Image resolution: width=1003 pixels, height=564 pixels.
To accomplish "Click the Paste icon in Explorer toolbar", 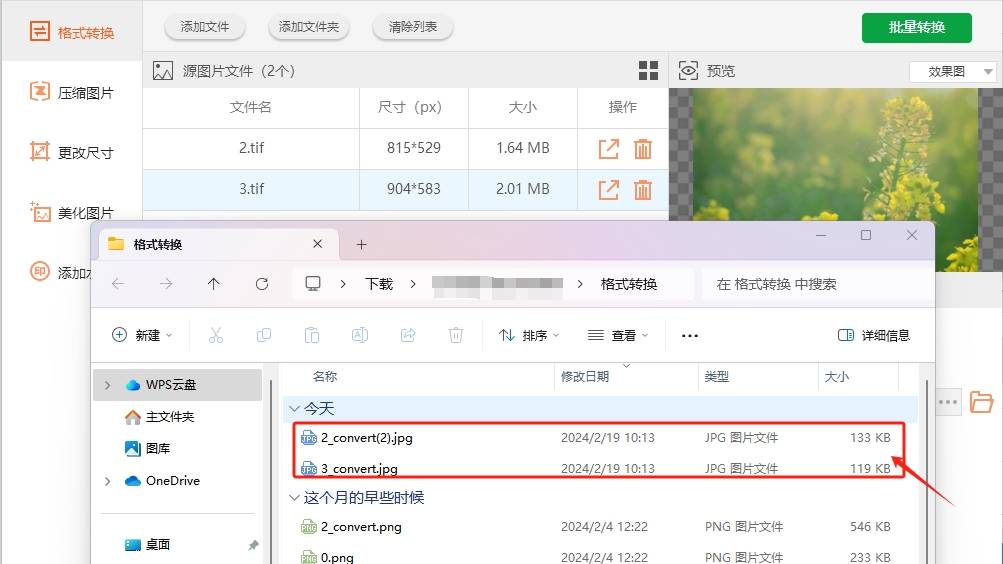I will [312, 335].
